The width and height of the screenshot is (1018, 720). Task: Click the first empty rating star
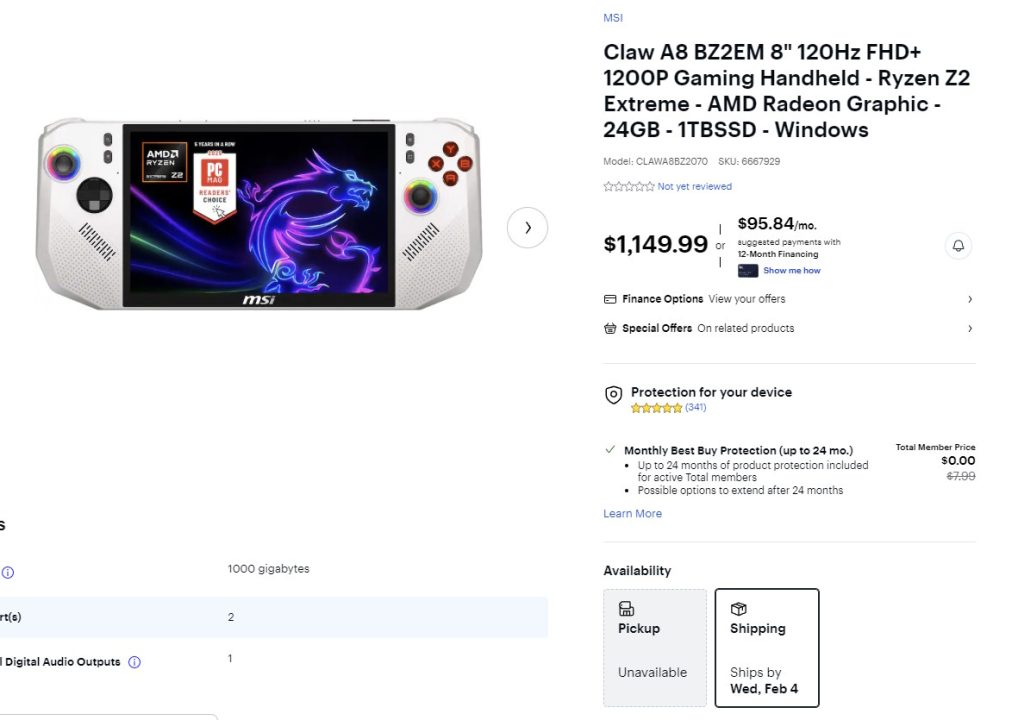[x=606, y=186]
